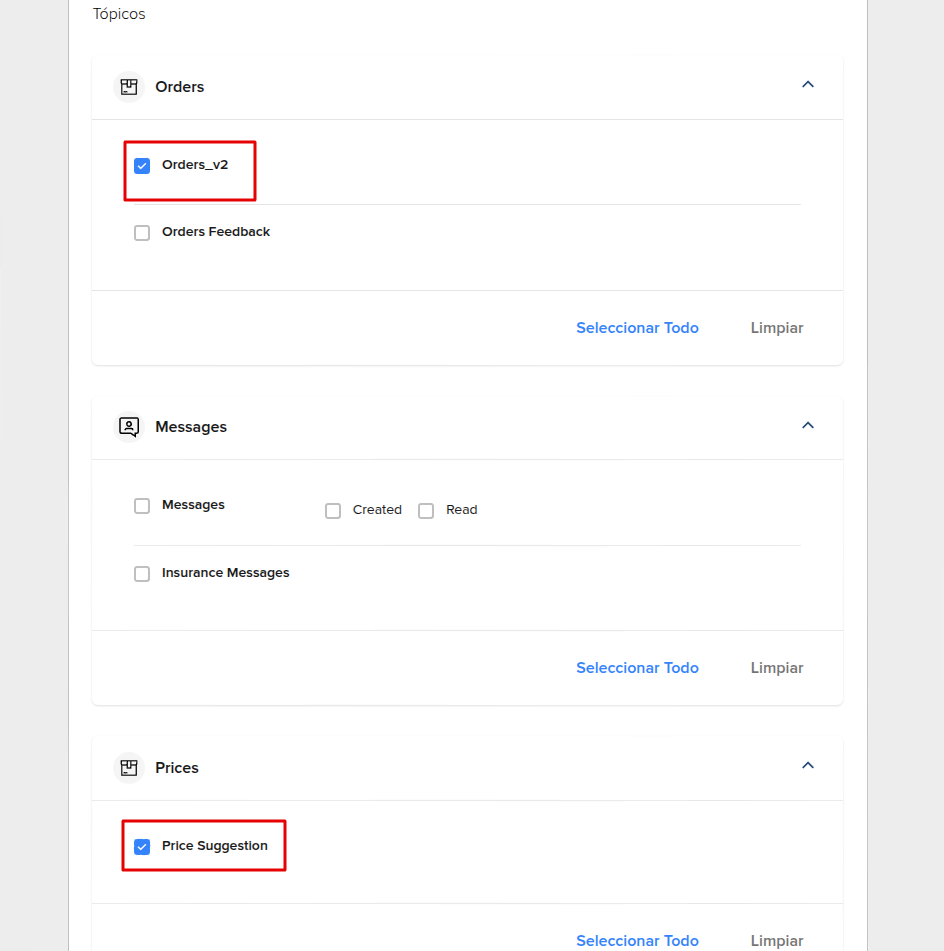Enable the Orders Feedback checkbox
Image resolution: width=944 pixels, height=951 pixels.
click(142, 232)
